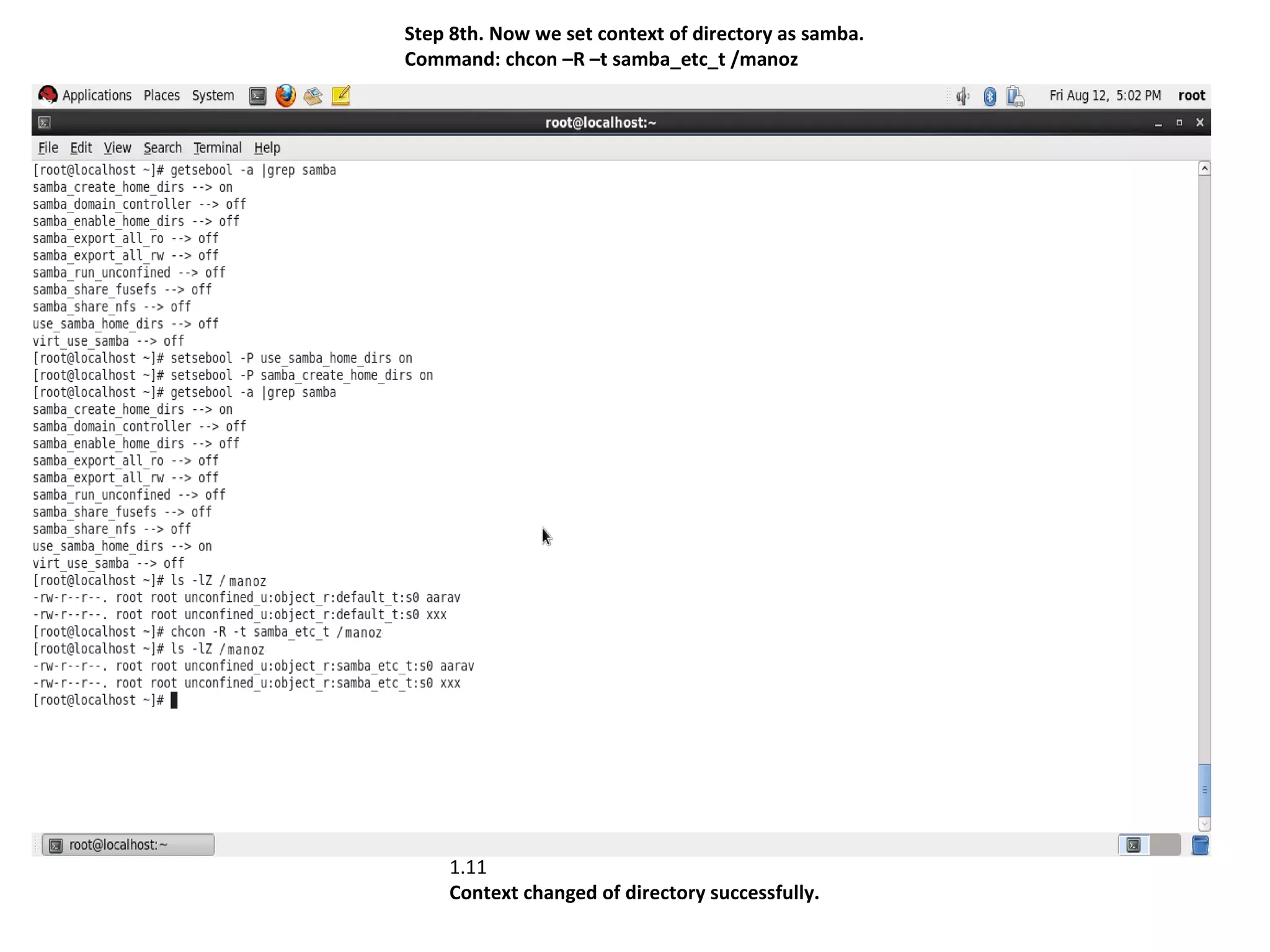Open the Edit menu in terminal
This screenshot has height=952, width=1270.
click(x=81, y=148)
